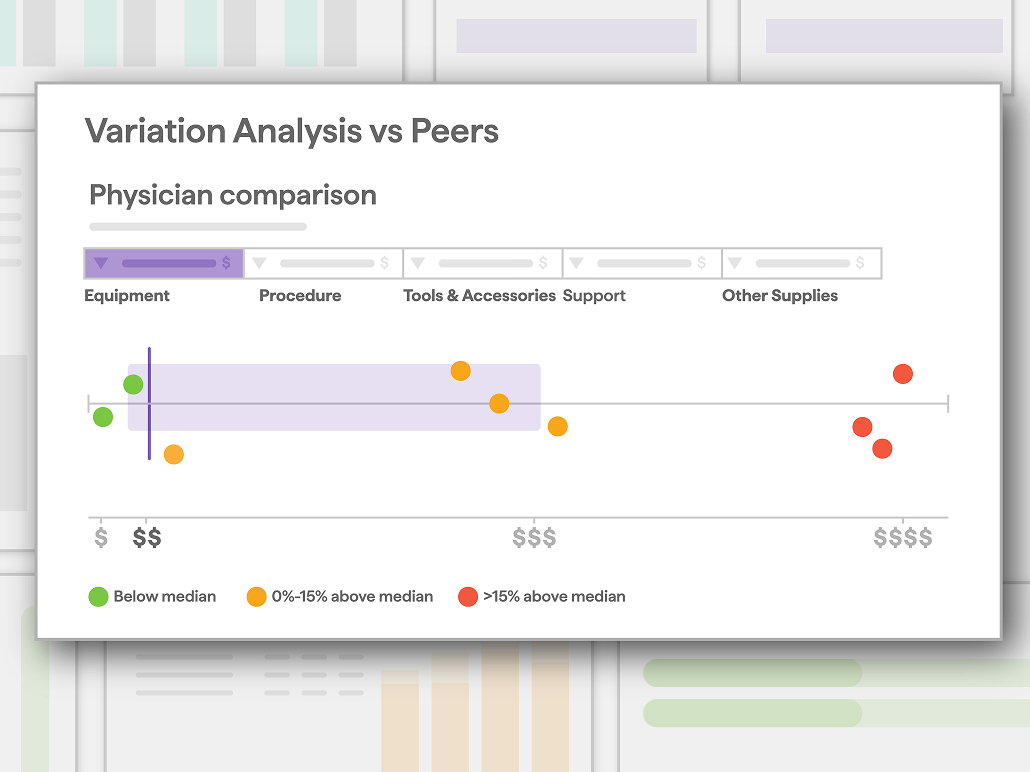Toggle the >15% above median legend item

[x=542, y=597]
